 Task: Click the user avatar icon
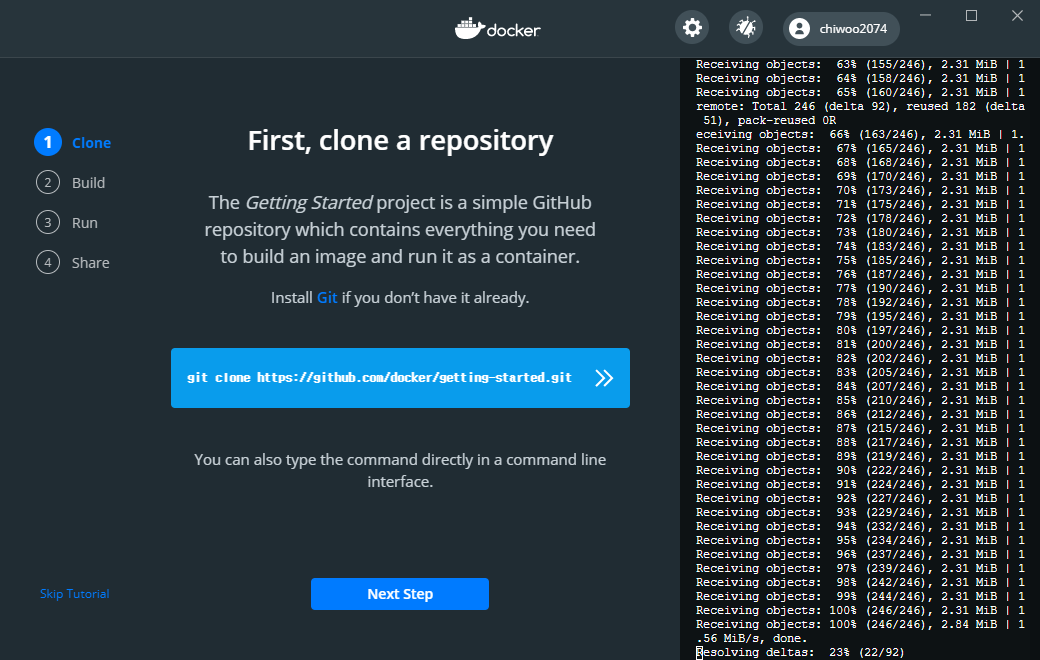(x=799, y=29)
